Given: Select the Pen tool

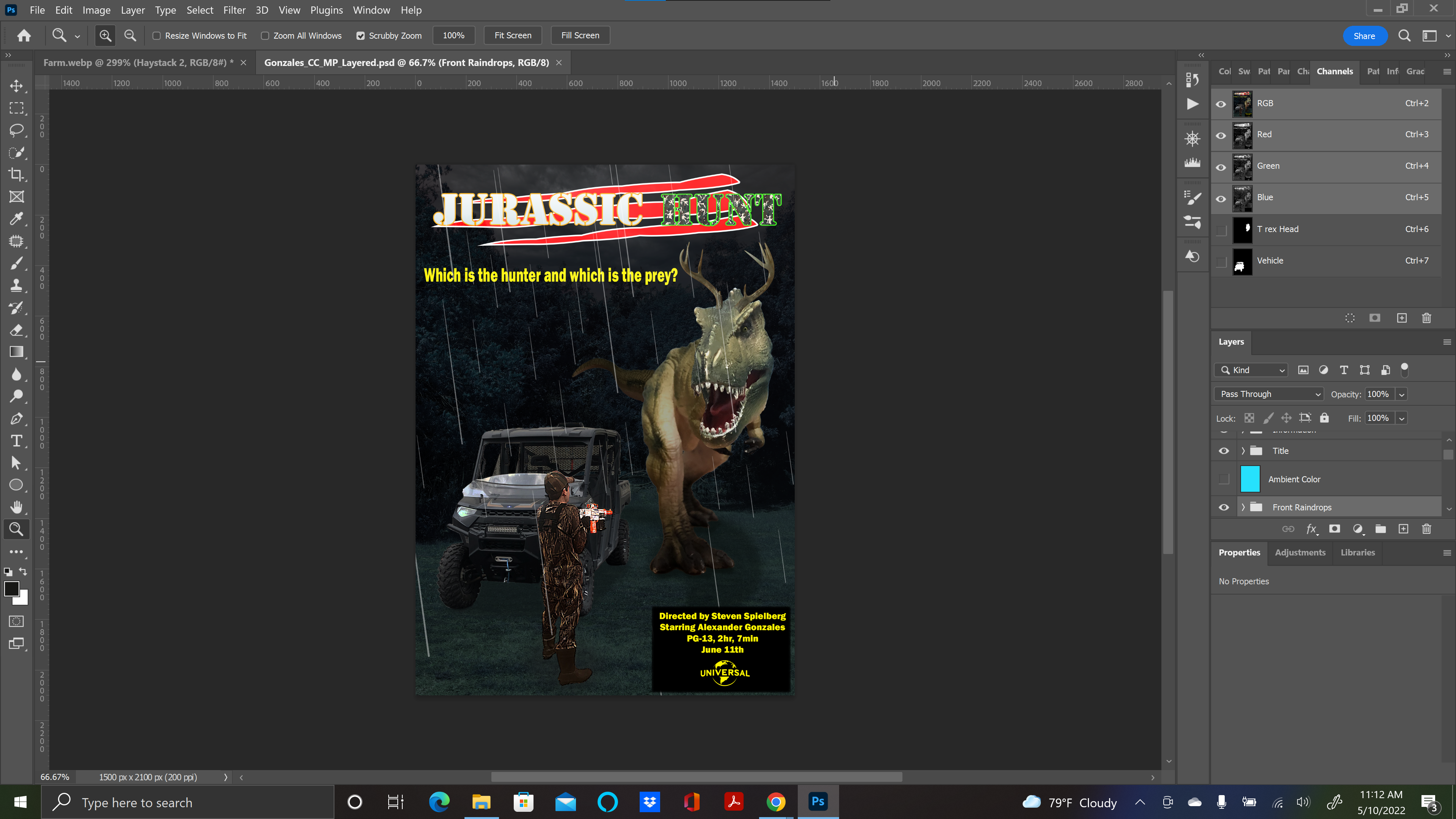Looking at the screenshot, I should pyautogui.click(x=16, y=419).
